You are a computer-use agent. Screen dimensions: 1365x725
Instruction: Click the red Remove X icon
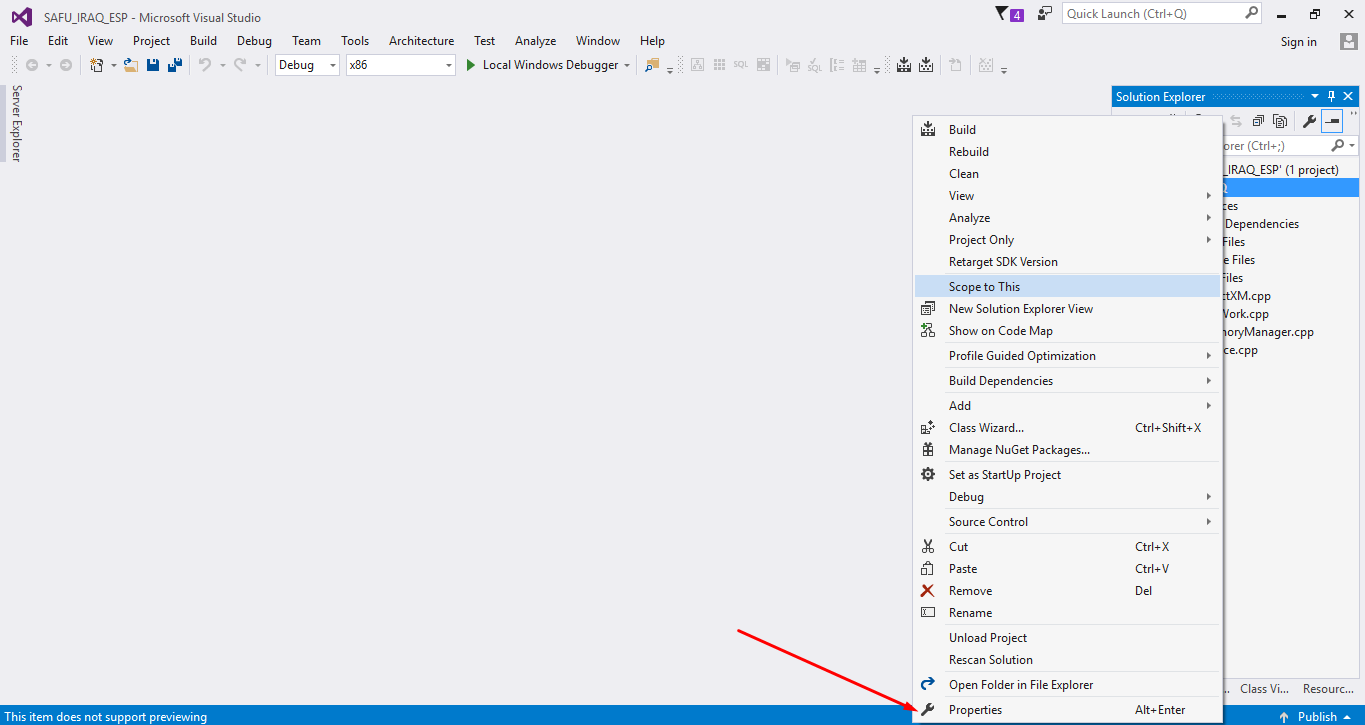click(x=928, y=591)
